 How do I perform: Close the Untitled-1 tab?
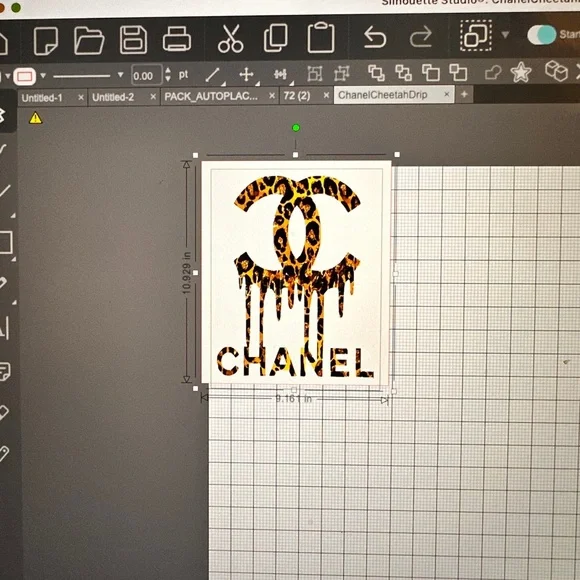click(x=81, y=98)
